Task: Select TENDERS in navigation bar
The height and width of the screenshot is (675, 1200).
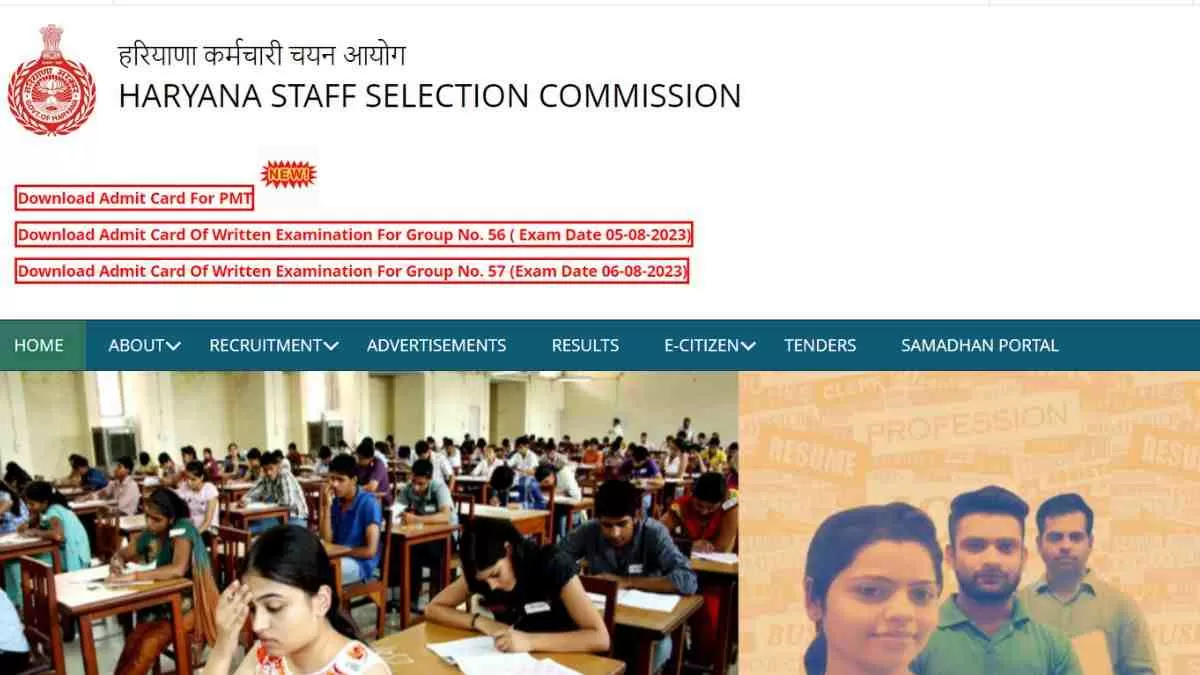Action: (820, 345)
